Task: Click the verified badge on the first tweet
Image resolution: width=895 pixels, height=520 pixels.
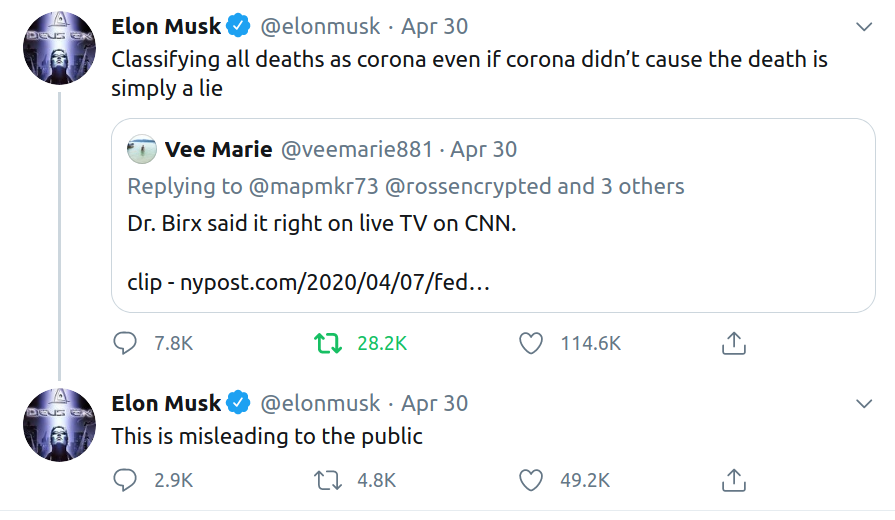Action: click(x=239, y=26)
